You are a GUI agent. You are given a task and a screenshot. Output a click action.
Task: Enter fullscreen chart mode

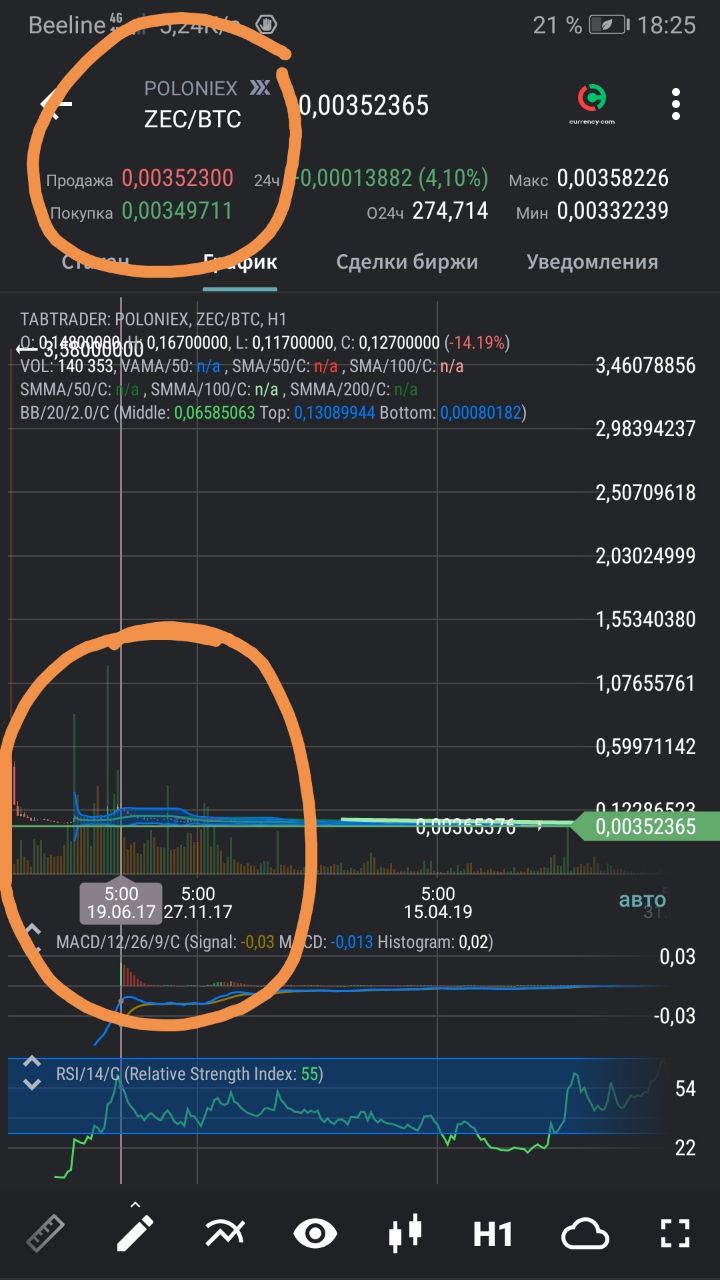(x=676, y=1234)
